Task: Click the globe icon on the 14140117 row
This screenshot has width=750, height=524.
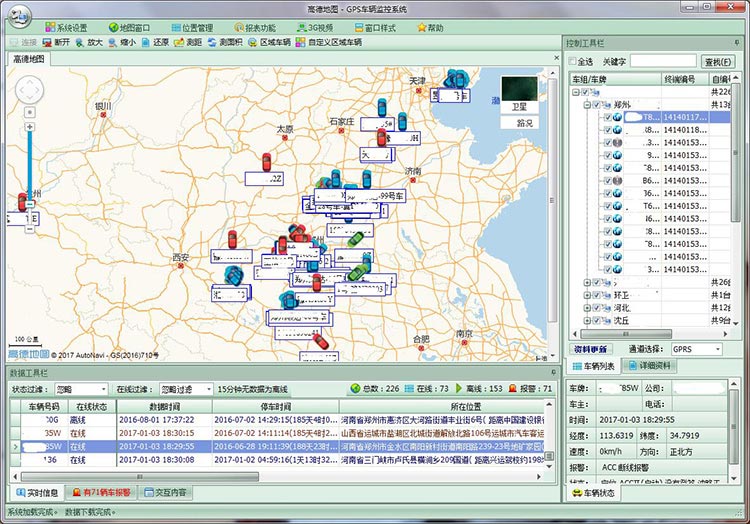Action: point(618,117)
